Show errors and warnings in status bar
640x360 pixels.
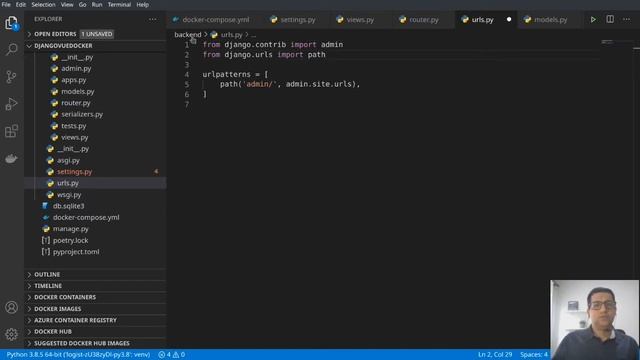(x=172, y=355)
